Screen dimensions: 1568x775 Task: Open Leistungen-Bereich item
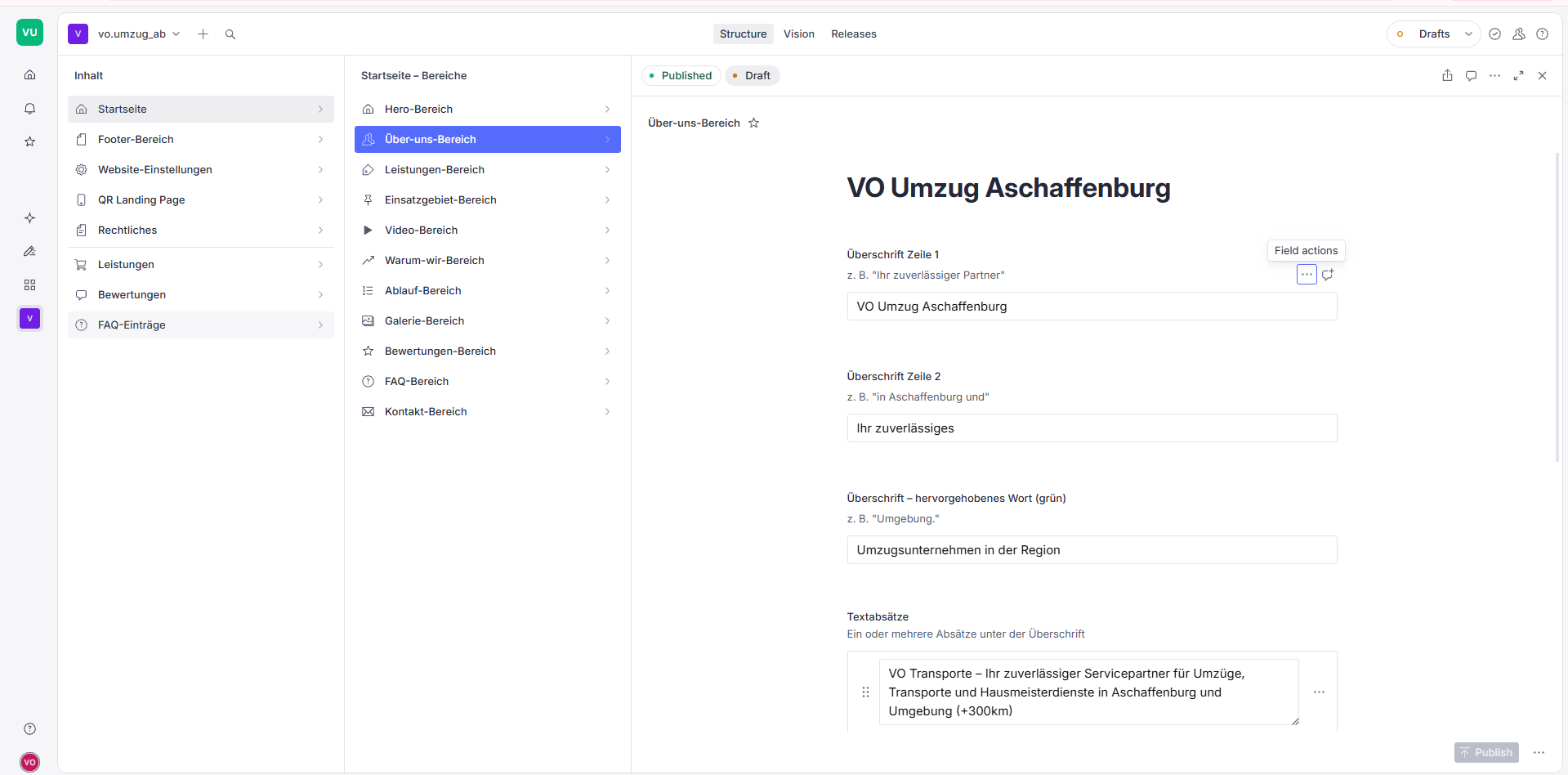(x=488, y=169)
